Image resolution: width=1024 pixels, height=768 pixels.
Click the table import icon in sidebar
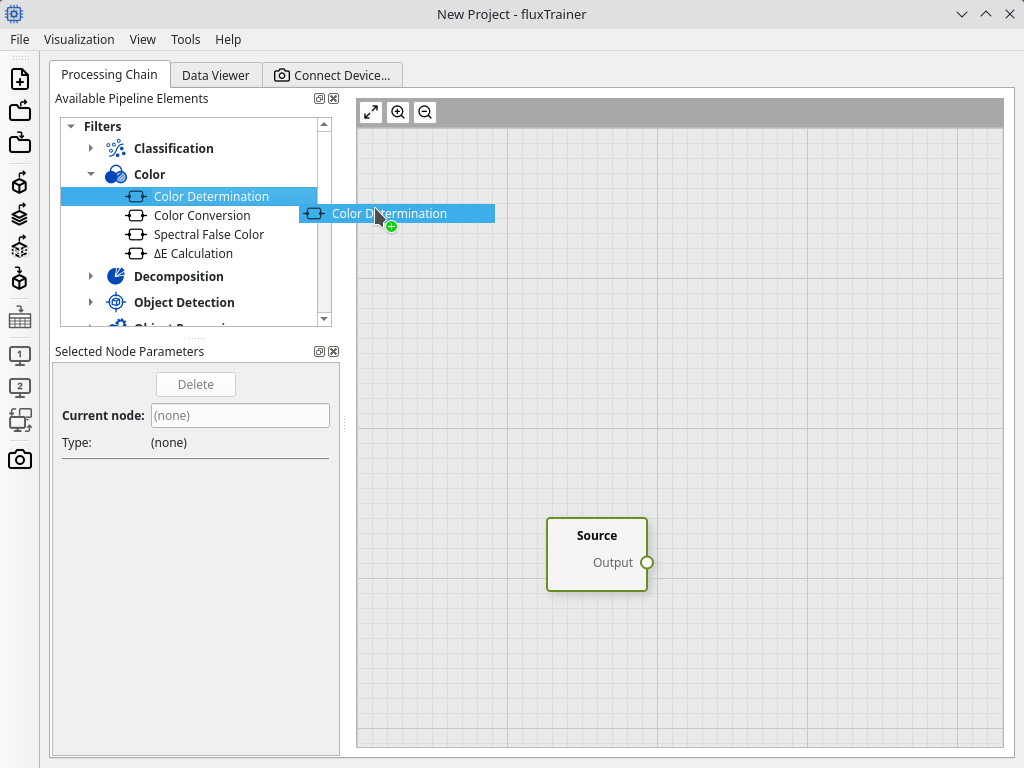(x=20, y=318)
